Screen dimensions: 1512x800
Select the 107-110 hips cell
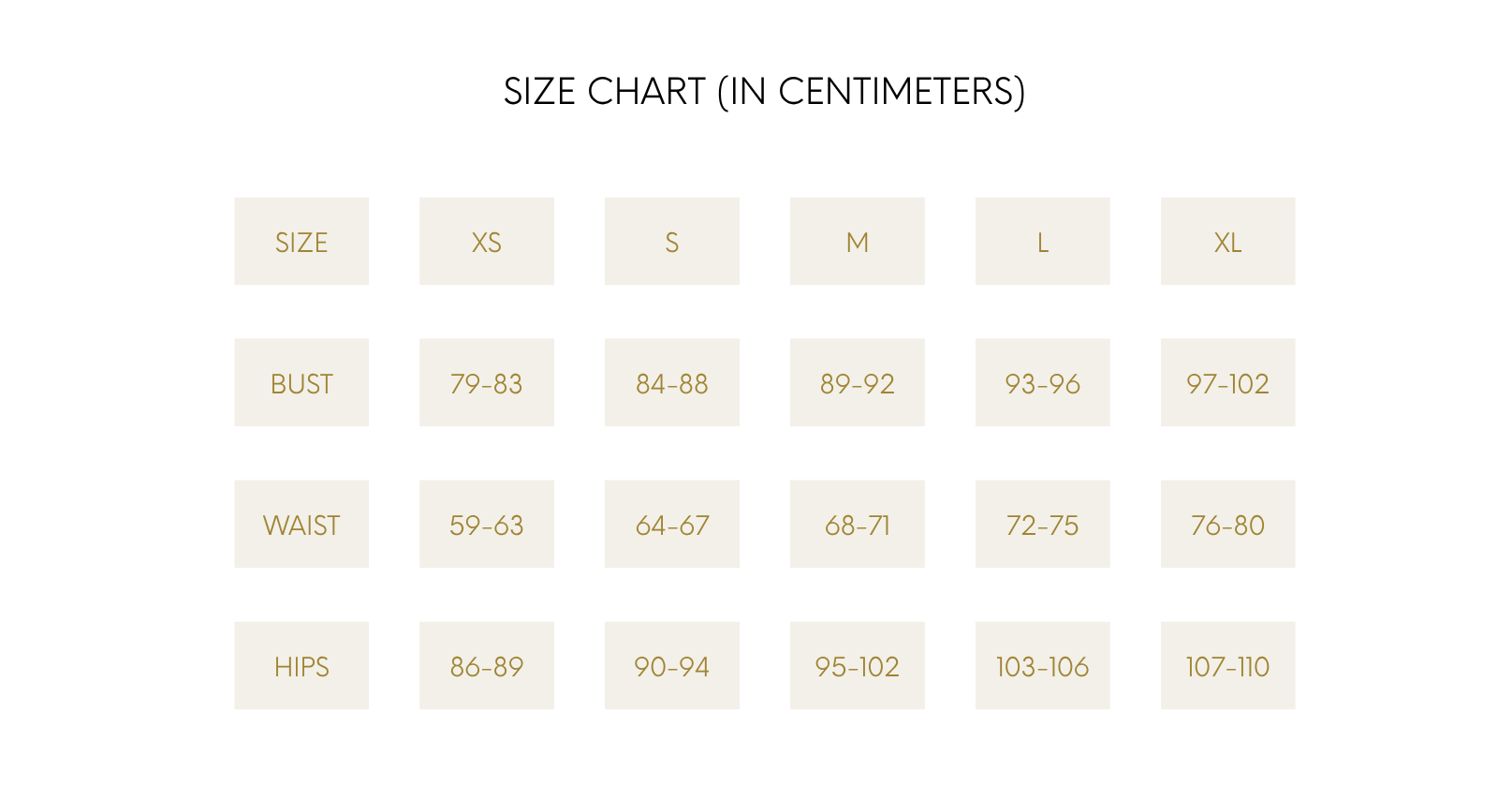point(1228,665)
